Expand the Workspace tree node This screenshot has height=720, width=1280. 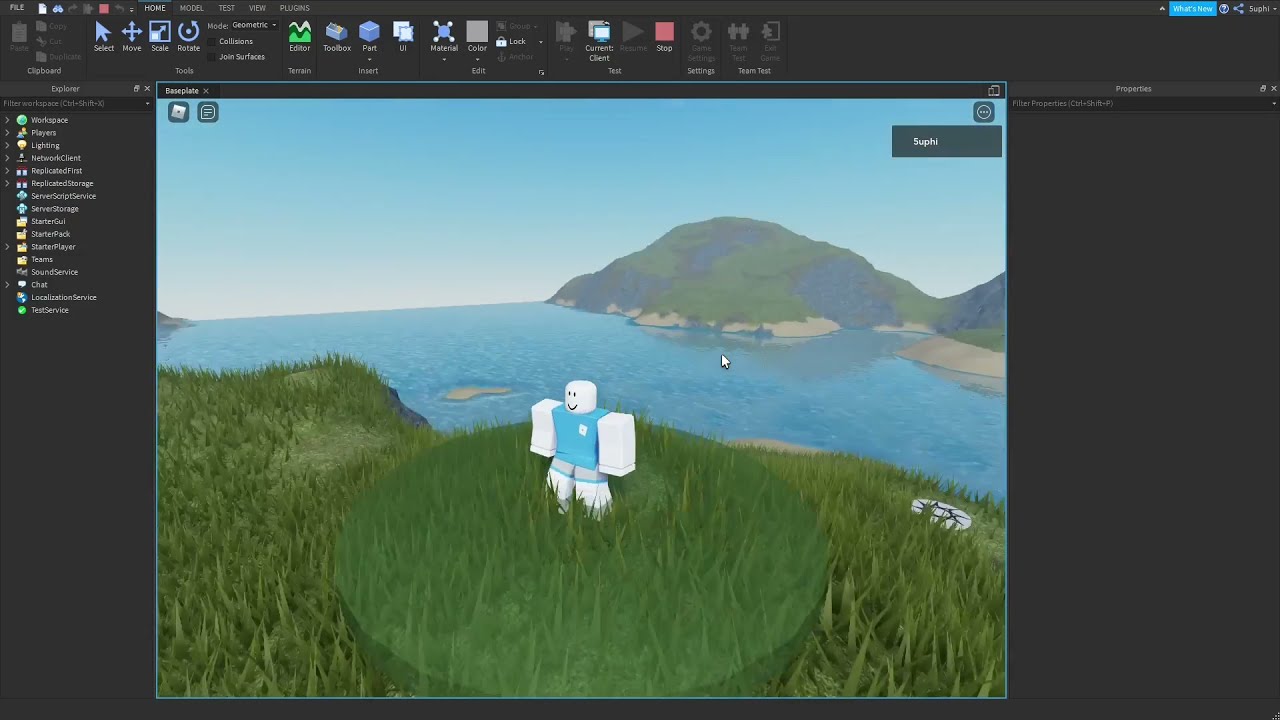tap(8, 120)
